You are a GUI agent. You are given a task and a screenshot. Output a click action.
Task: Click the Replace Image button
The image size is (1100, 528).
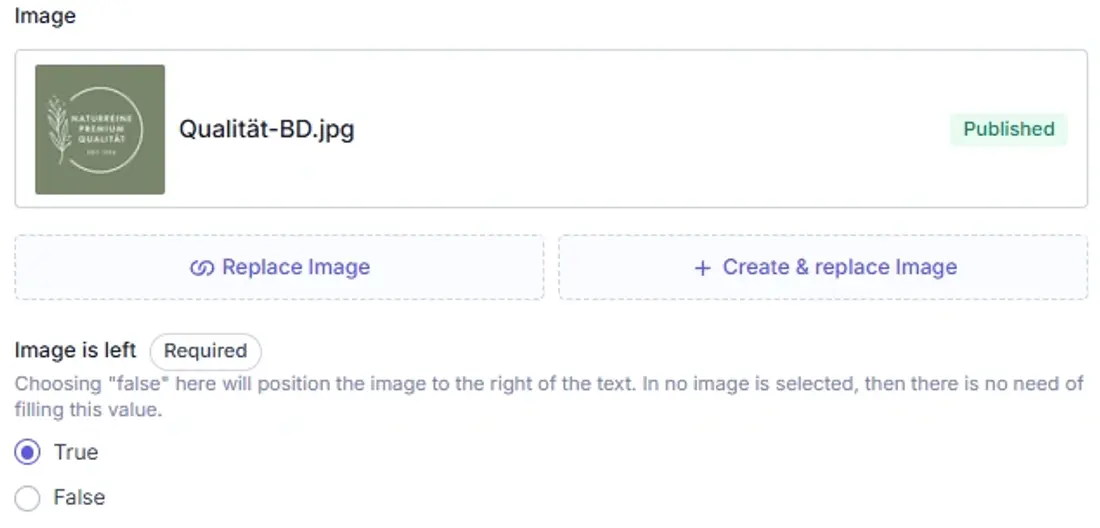click(279, 267)
